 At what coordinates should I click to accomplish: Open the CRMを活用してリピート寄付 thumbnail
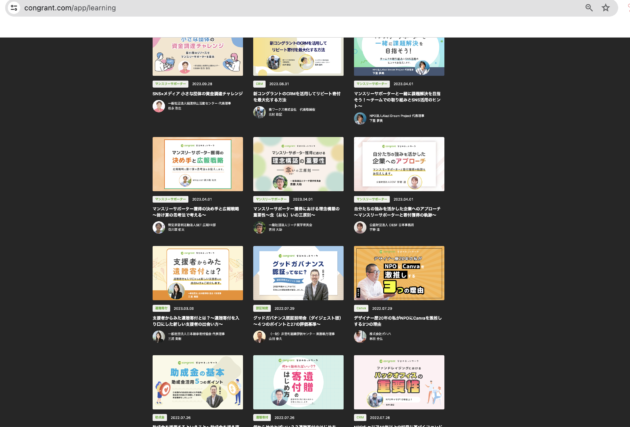(298, 57)
